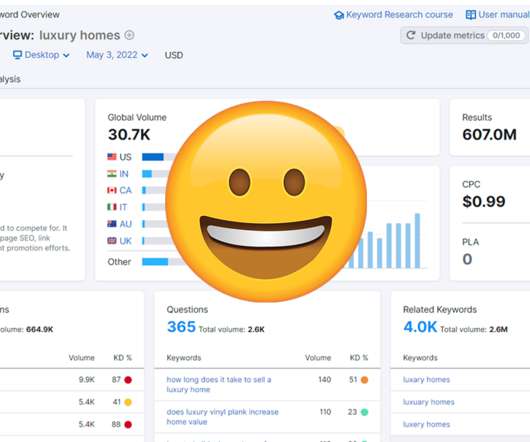
Task: Open the Desktop device dropdown
Action: pyautogui.click(x=42, y=55)
